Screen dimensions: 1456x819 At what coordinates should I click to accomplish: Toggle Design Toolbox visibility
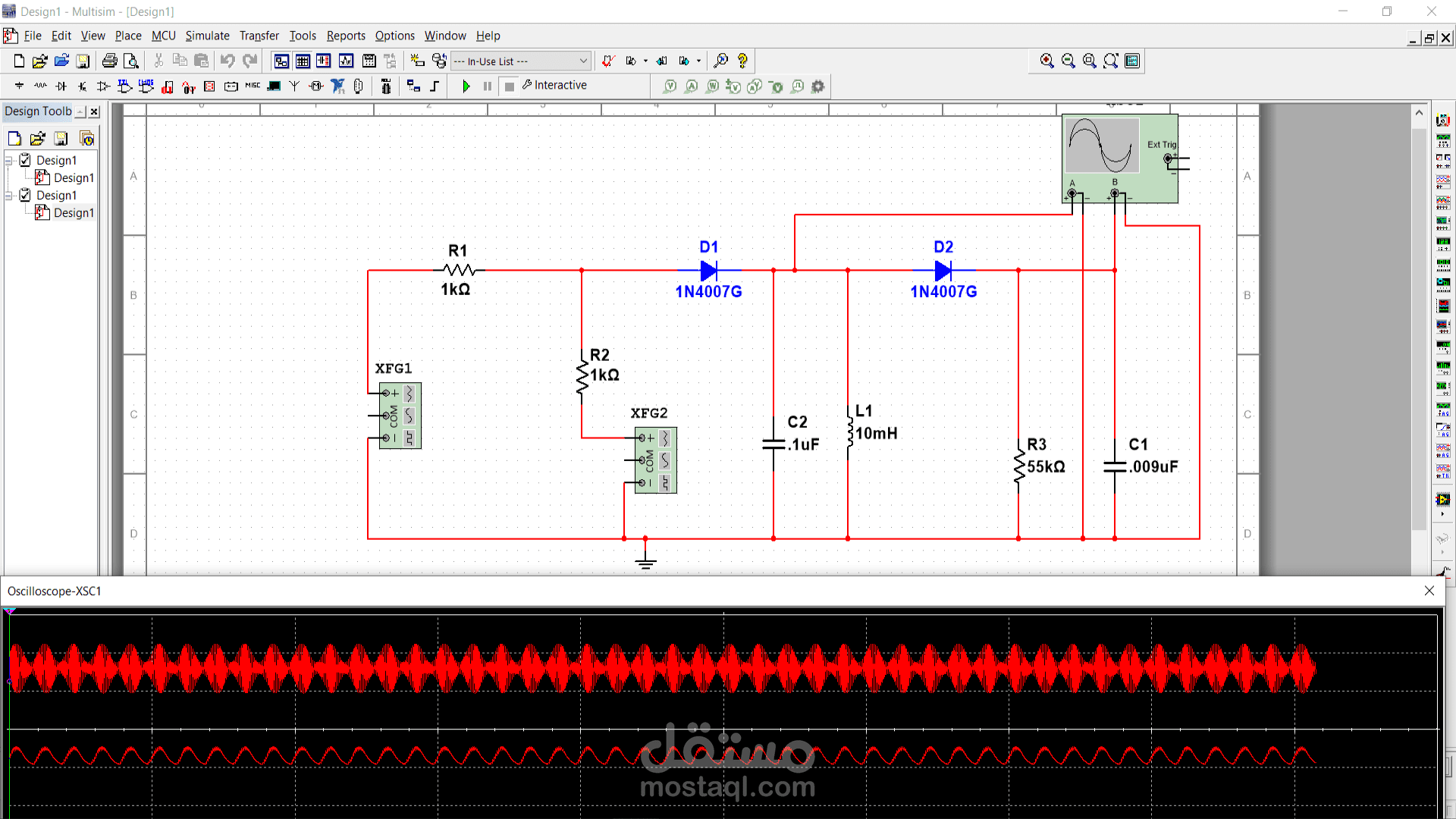(x=281, y=61)
